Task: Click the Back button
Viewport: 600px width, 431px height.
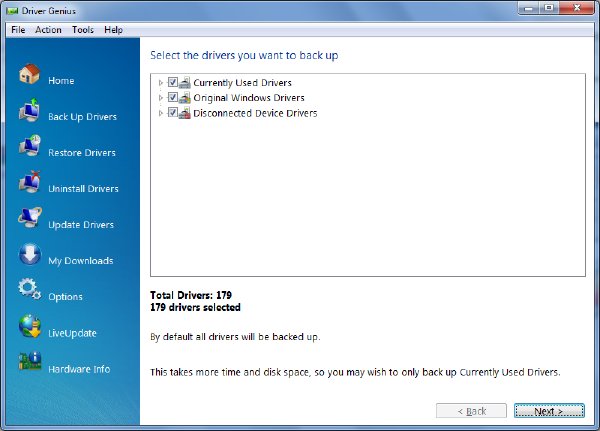Action: pyautogui.click(x=471, y=411)
